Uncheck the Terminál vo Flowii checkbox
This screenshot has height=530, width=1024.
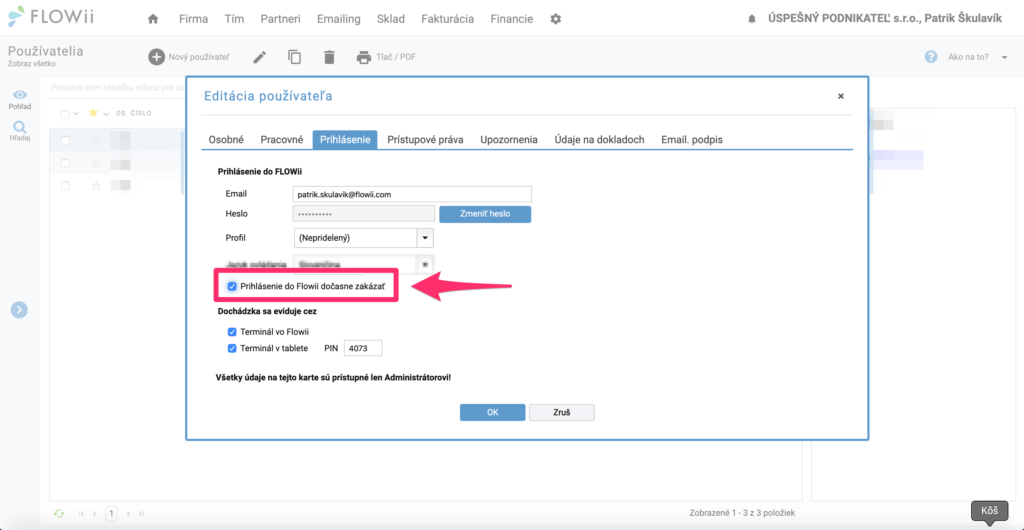[232, 332]
